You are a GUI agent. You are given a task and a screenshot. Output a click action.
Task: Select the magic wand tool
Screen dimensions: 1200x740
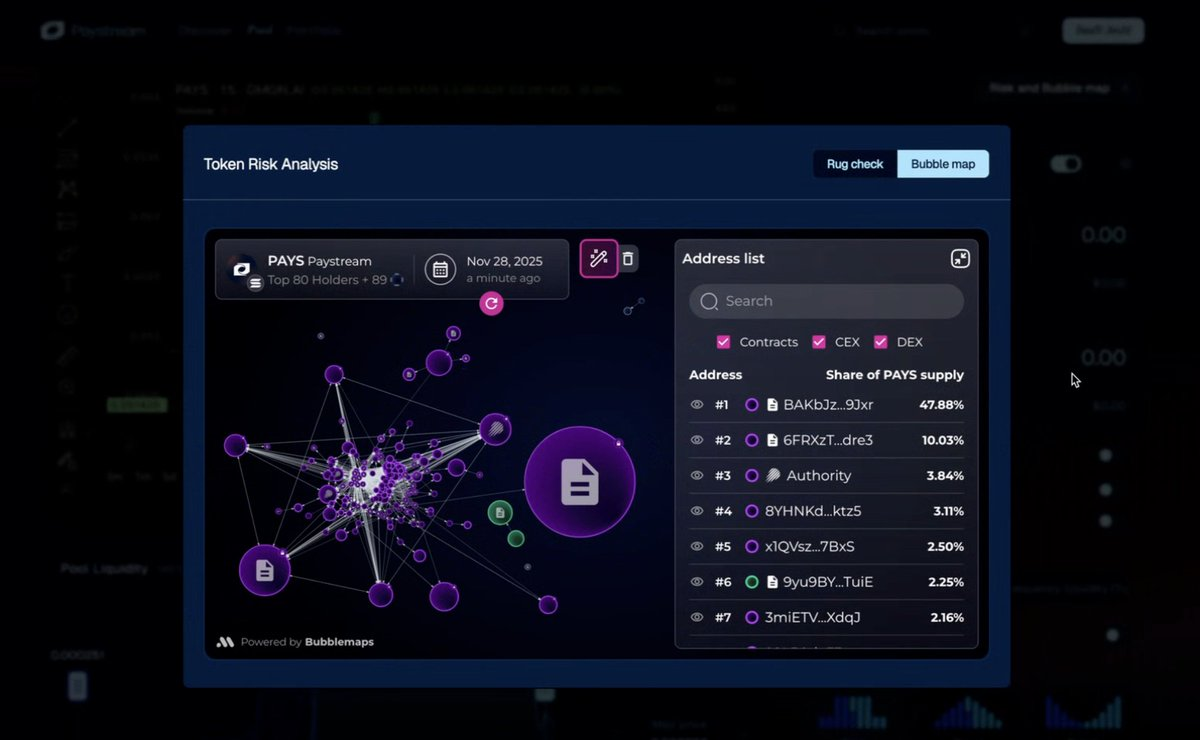598,258
